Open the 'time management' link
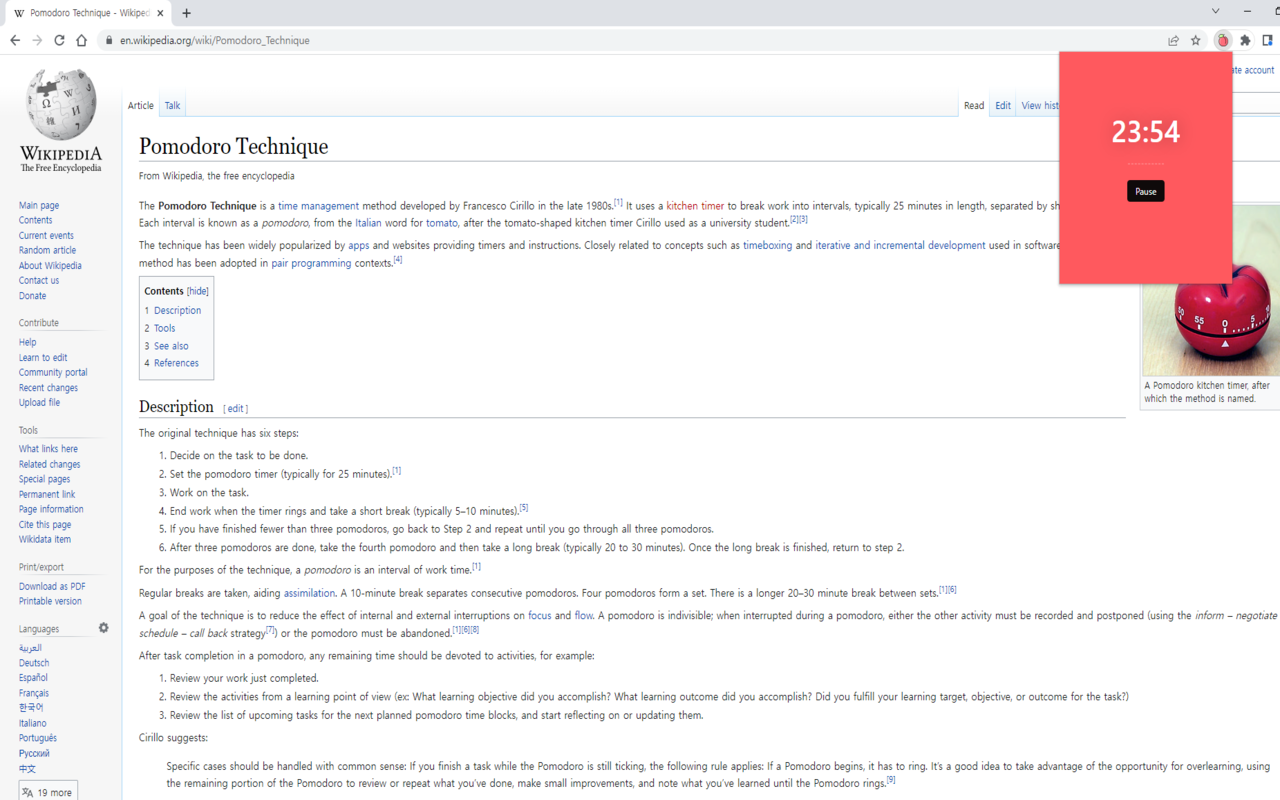This screenshot has width=1280, height=800. (x=318, y=206)
